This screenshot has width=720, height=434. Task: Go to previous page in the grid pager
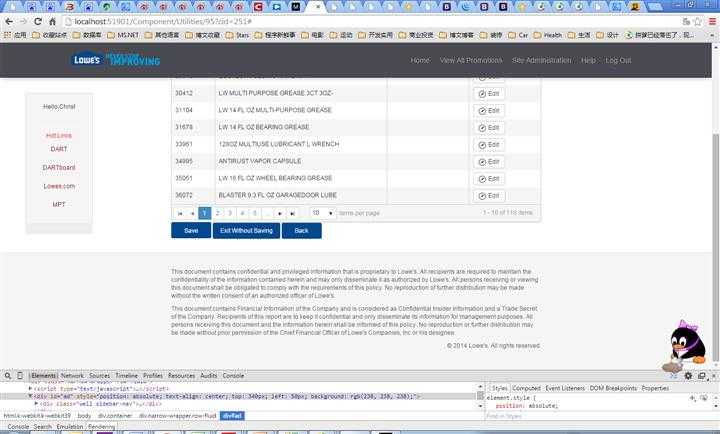point(192,213)
